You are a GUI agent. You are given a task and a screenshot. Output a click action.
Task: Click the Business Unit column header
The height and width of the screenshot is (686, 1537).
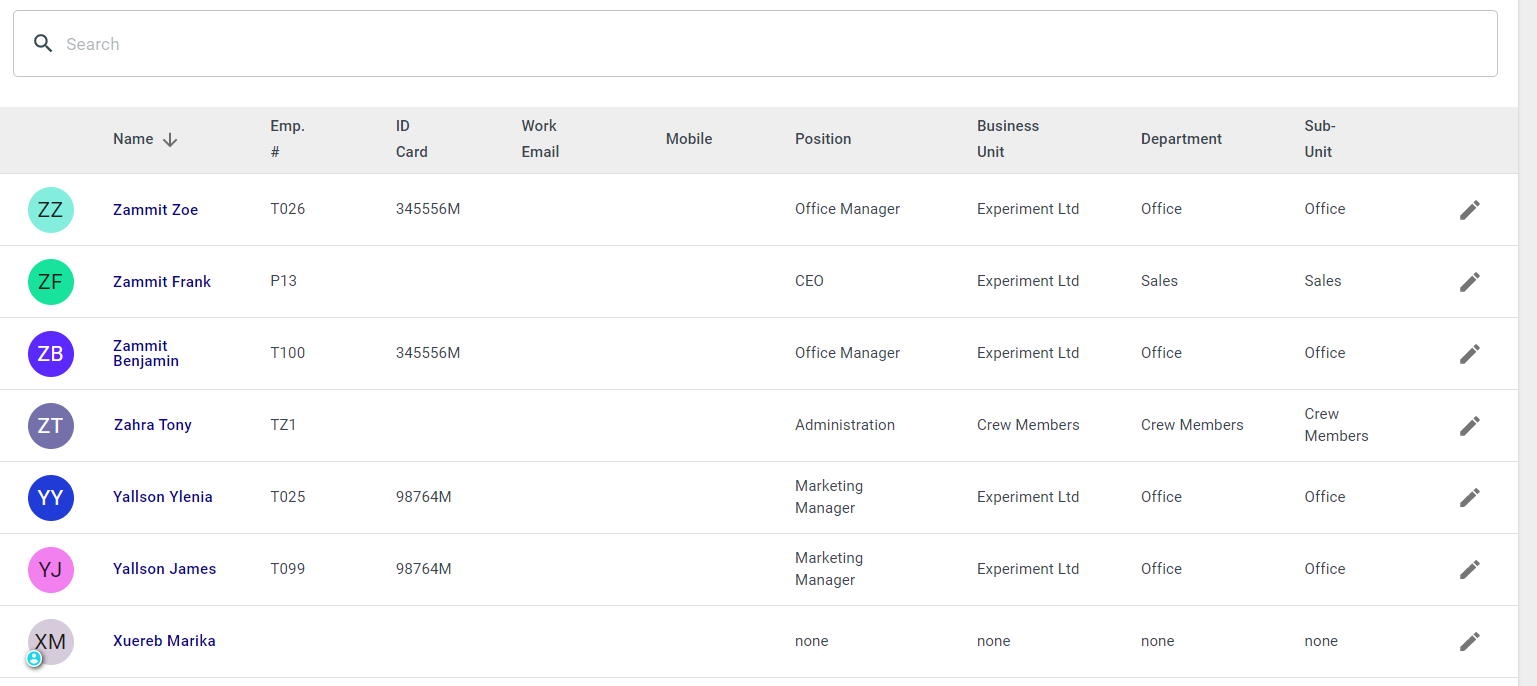pos(1008,139)
